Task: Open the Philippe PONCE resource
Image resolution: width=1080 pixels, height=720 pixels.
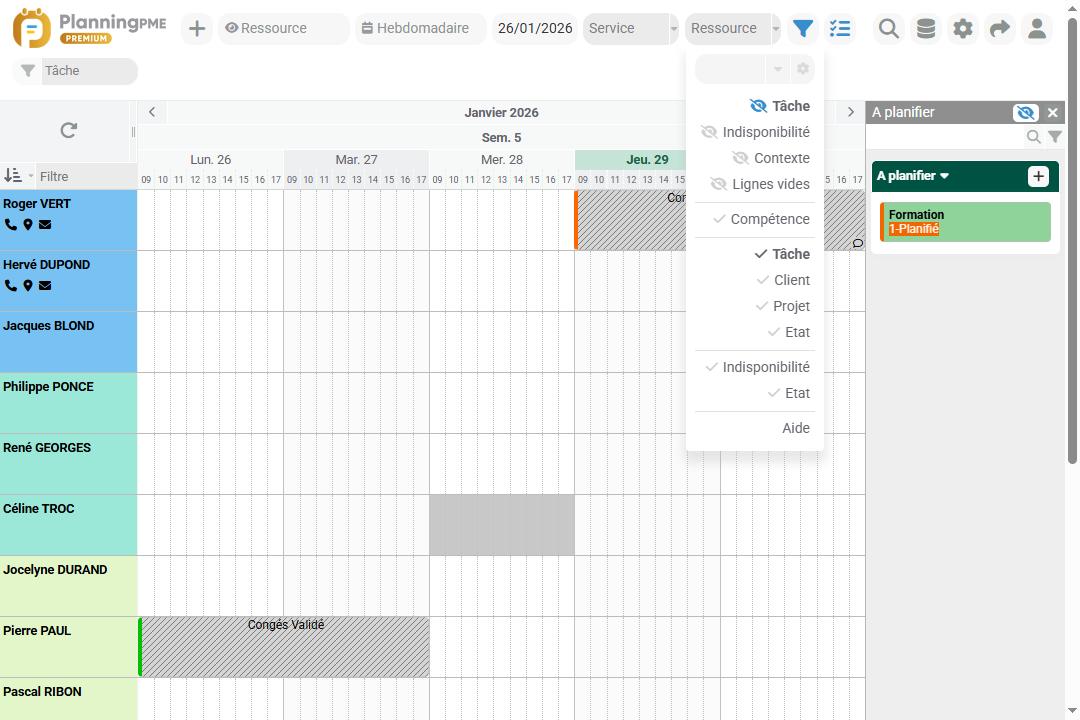Action: (x=68, y=403)
